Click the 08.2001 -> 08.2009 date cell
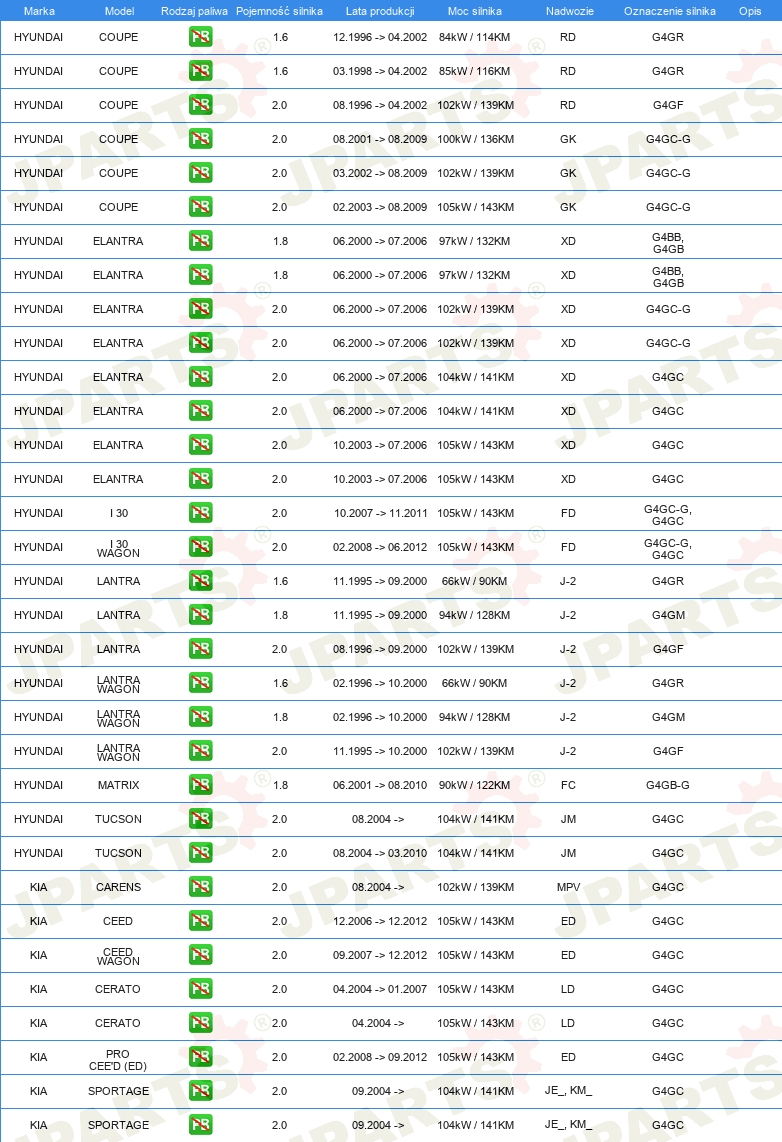Image resolution: width=782 pixels, height=1142 pixels. pyautogui.click(x=380, y=139)
